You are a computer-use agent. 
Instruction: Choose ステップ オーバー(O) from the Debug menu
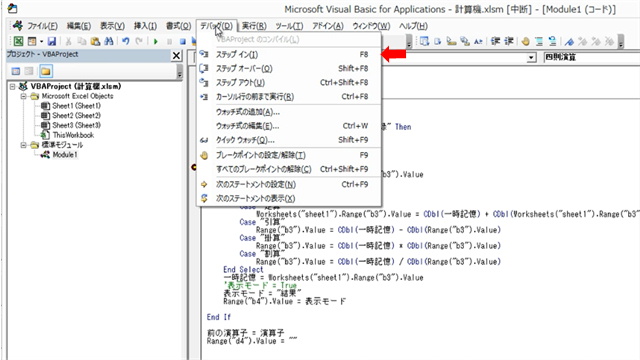coord(289,69)
